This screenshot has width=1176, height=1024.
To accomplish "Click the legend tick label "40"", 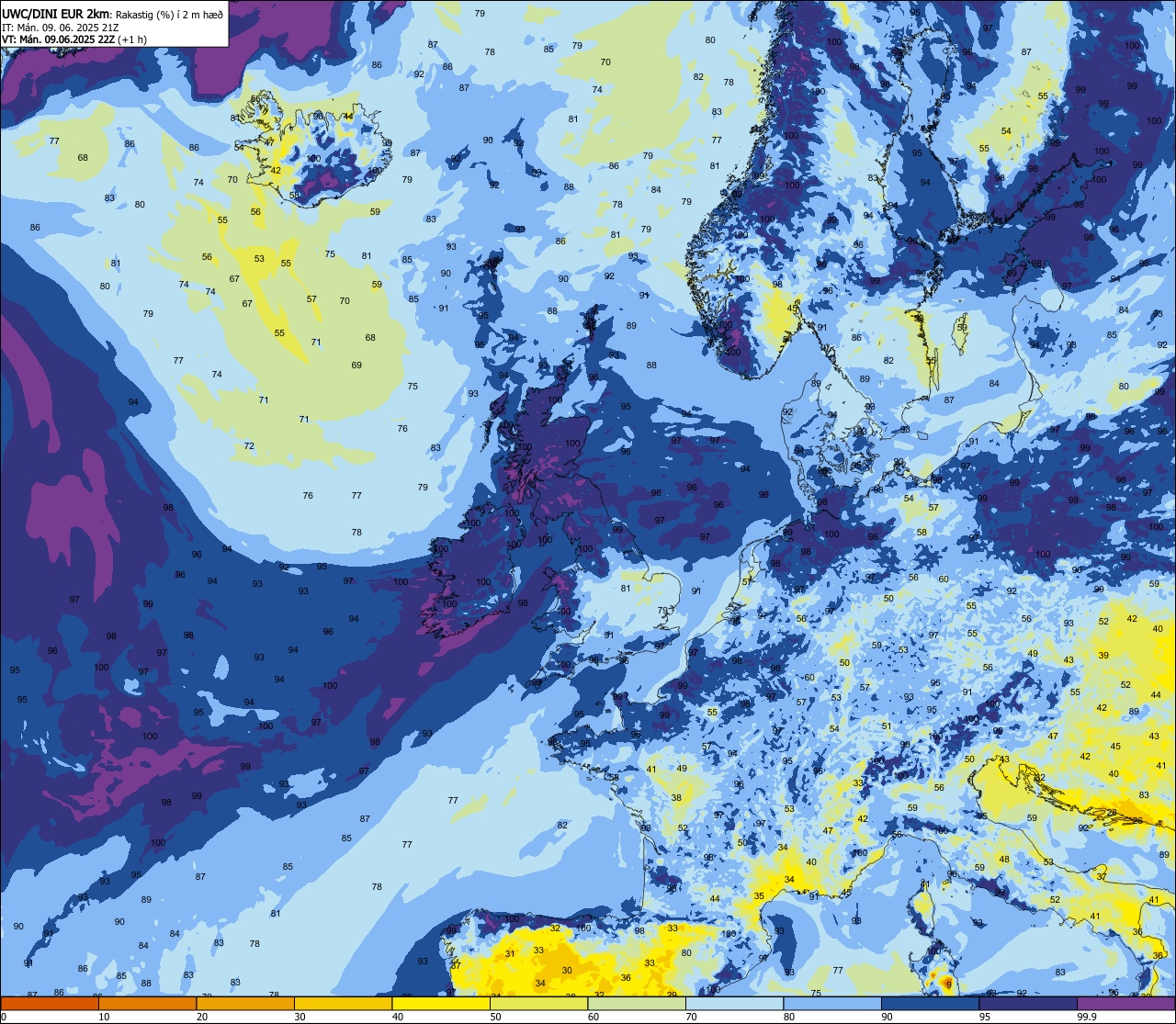I will click(x=398, y=1017).
